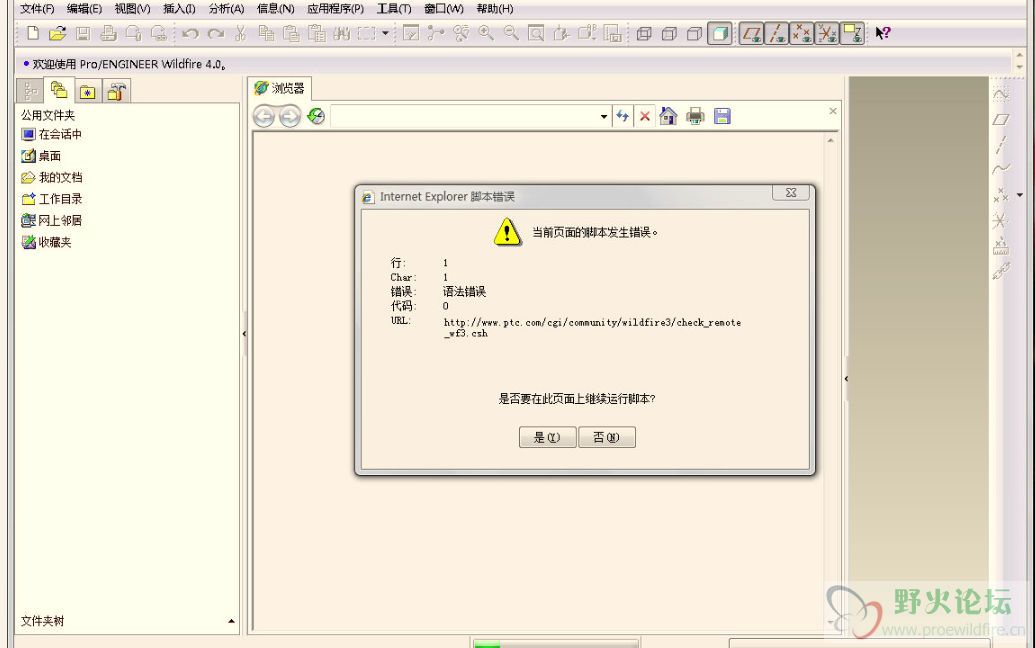Viewport: 1035px width, 648px height.
Task: Open the 分析(A) menu
Action: tap(226, 9)
